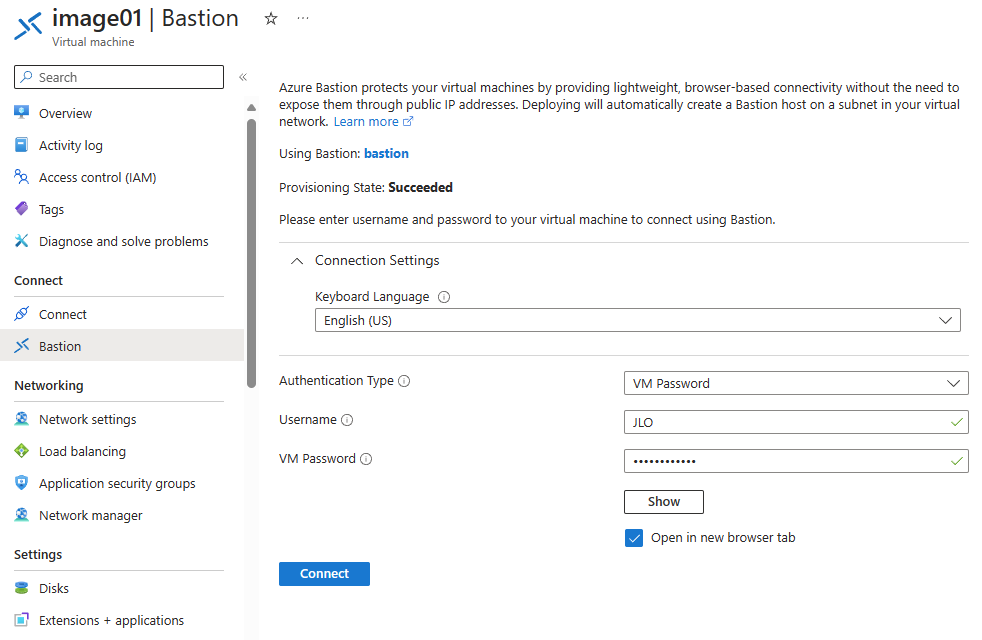This screenshot has height=640, width=982.
Task: Click the VM Password input field
Action: pyautogui.click(x=796, y=461)
